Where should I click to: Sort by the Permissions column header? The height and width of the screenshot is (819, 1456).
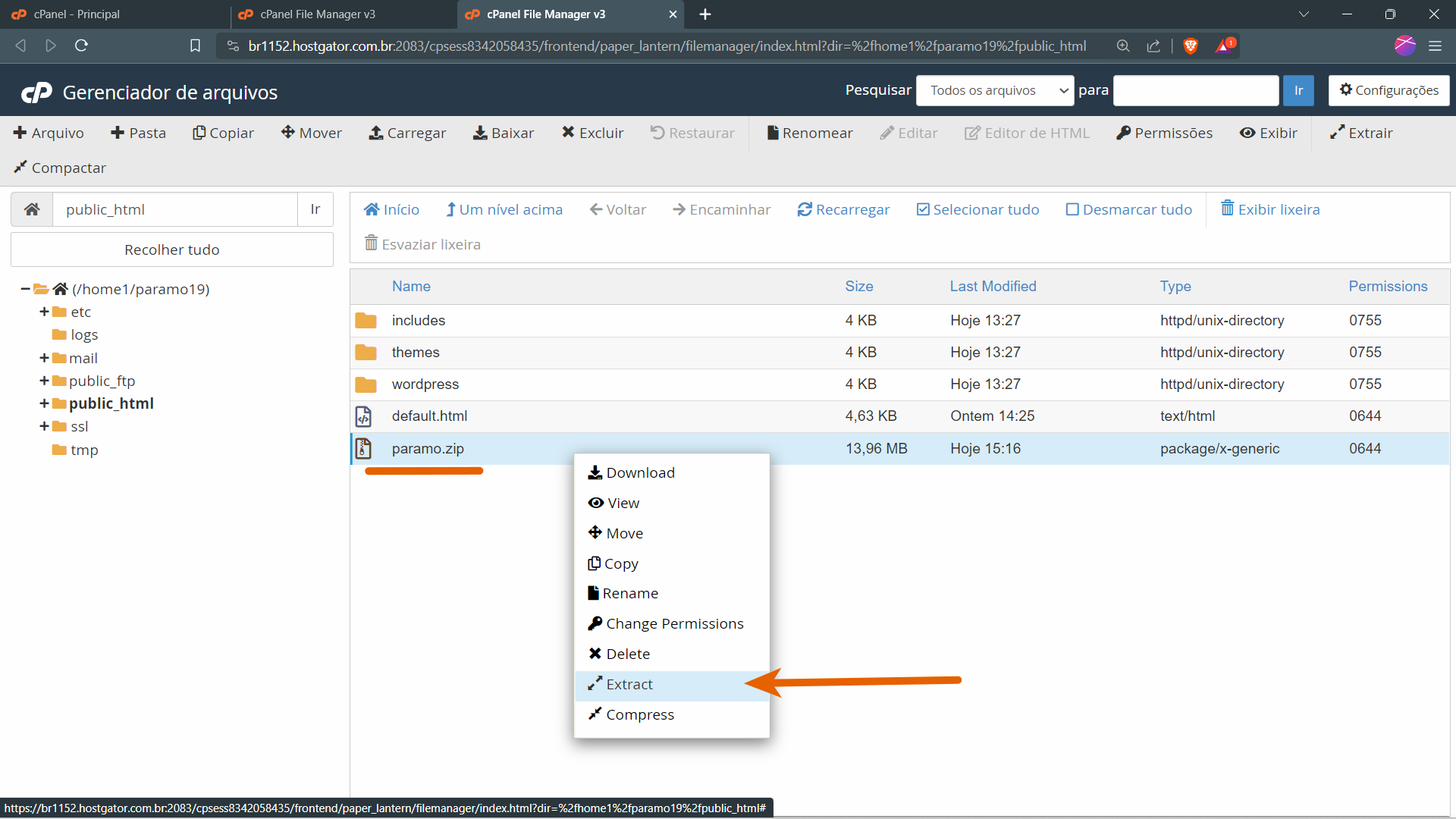1388,286
